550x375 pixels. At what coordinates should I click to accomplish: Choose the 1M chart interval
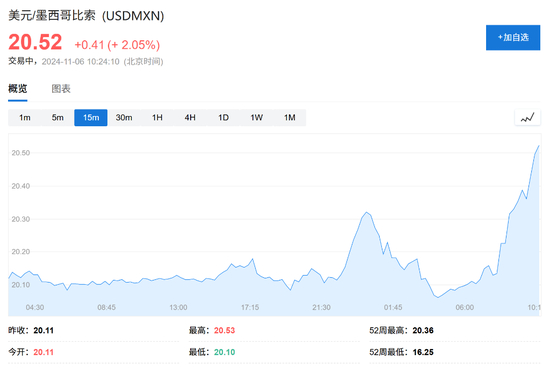(290, 118)
